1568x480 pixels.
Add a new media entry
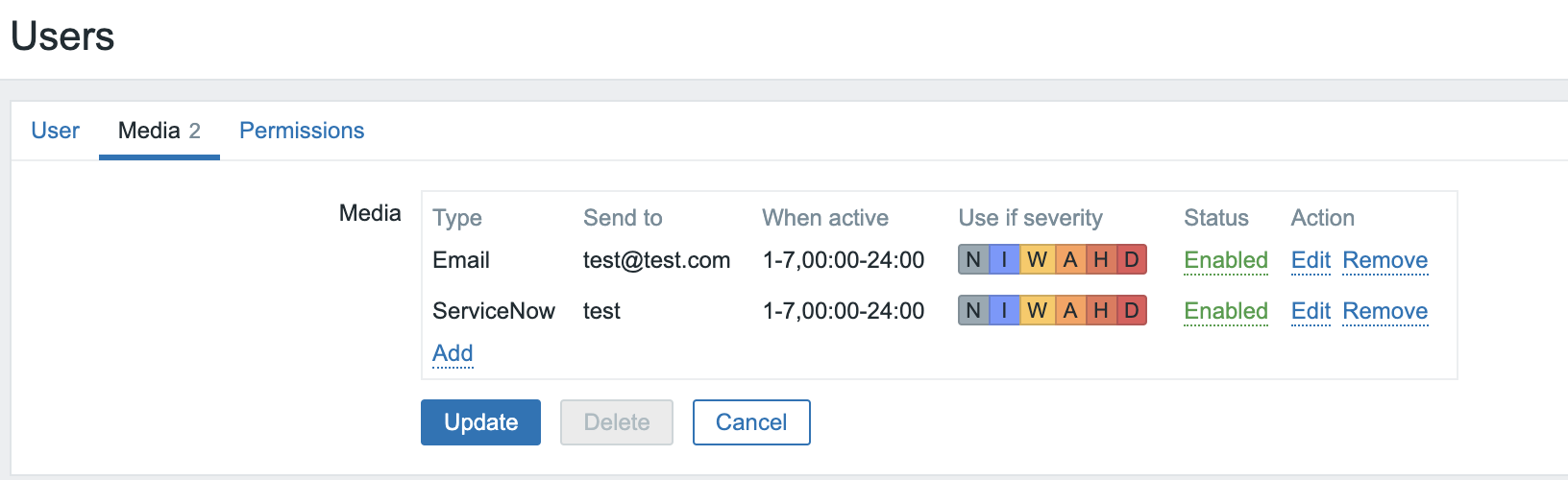453,353
